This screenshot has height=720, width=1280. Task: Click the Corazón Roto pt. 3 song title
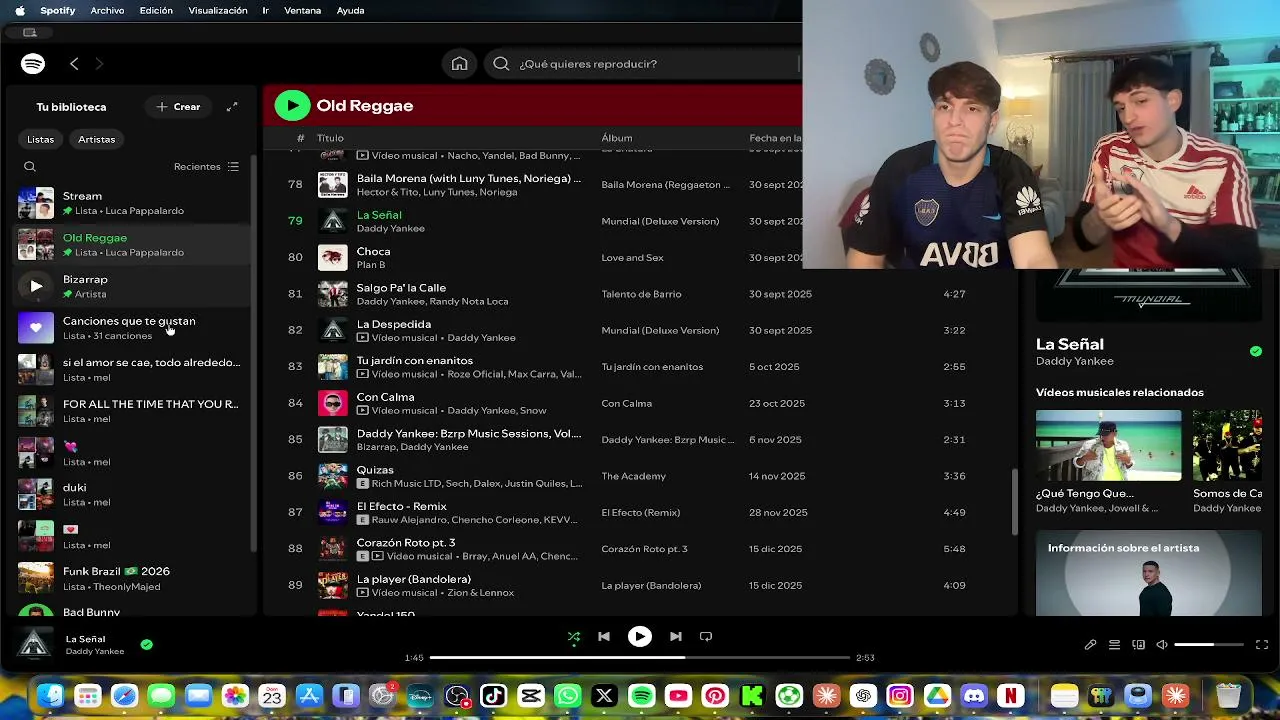click(406, 543)
